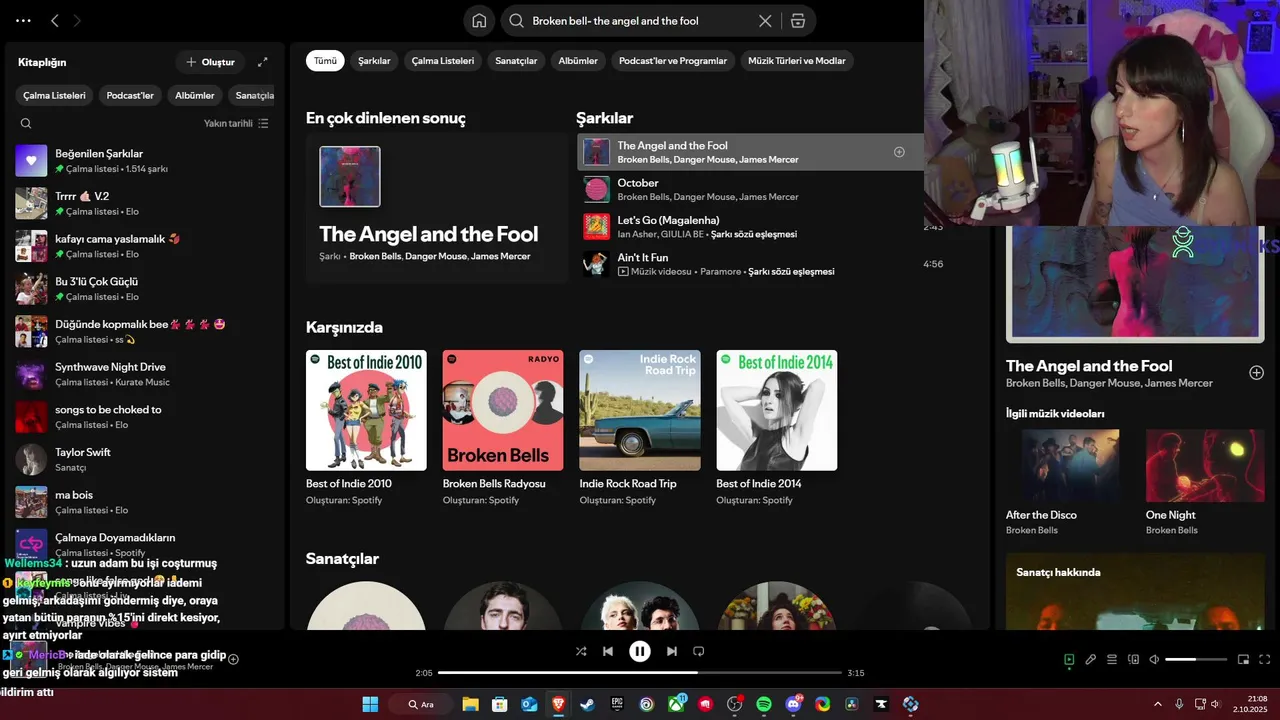The height and width of the screenshot is (720, 1280).
Task: Open the Browse icon next to search
Action: [x=797, y=21]
